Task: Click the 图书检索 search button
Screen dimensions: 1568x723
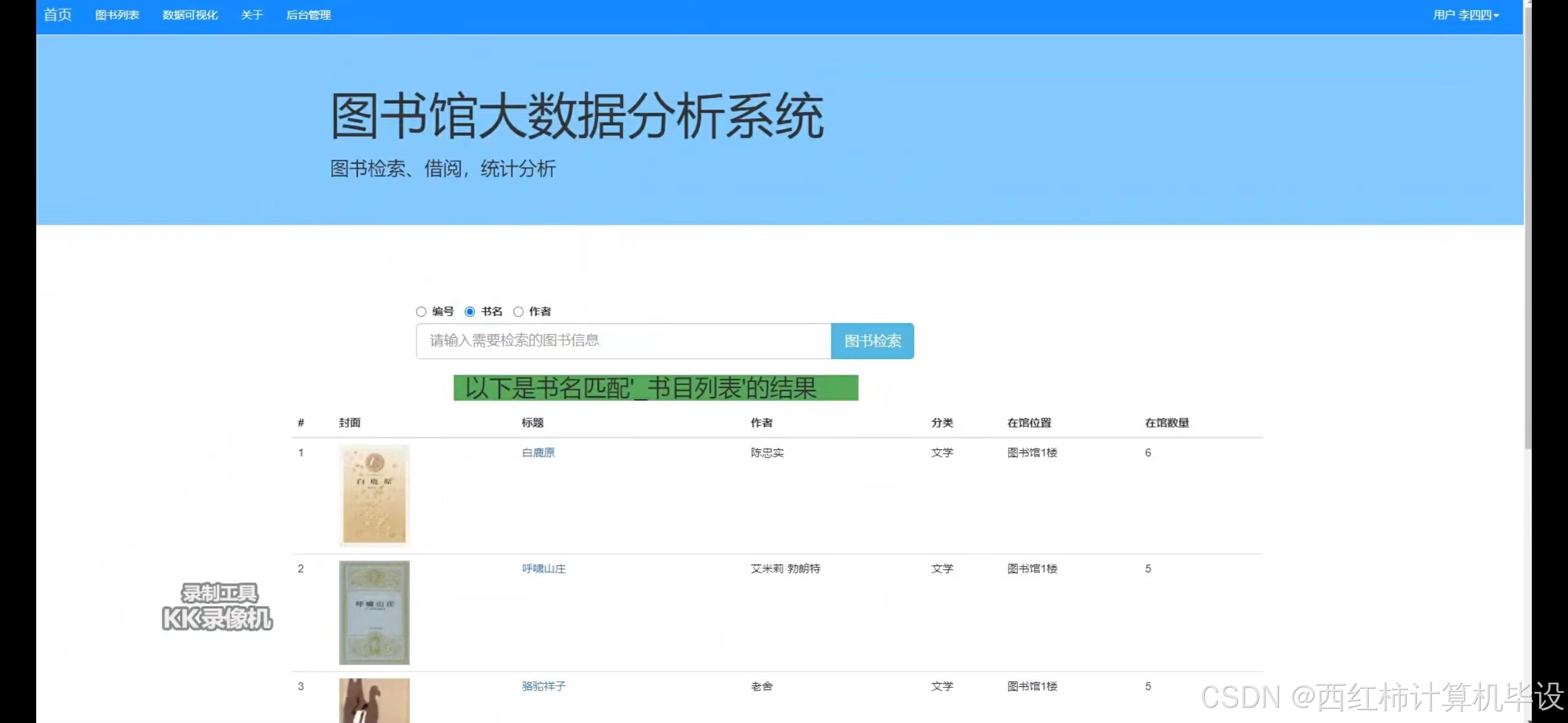Action: click(872, 340)
